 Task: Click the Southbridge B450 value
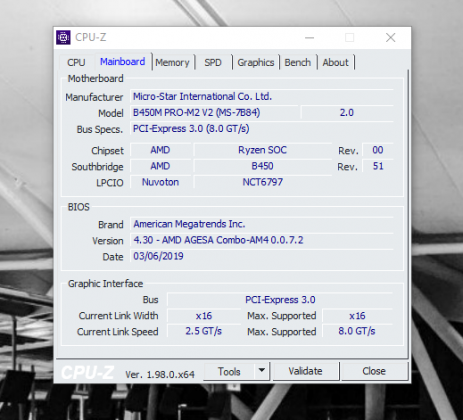click(x=262, y=166)
